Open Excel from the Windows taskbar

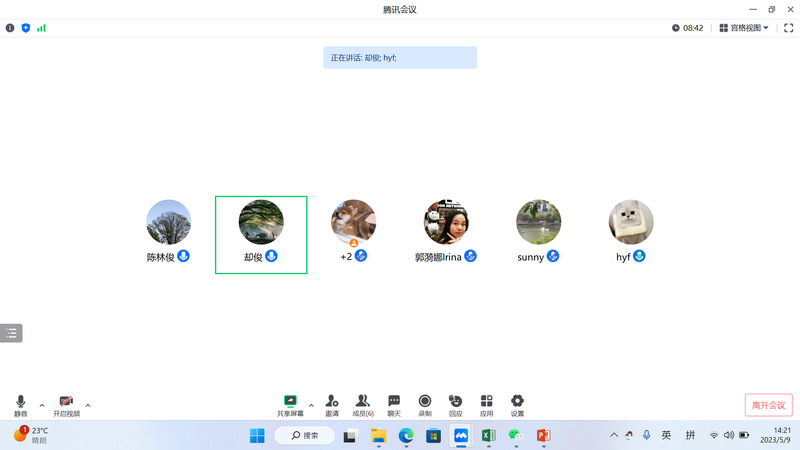point(489,436)
